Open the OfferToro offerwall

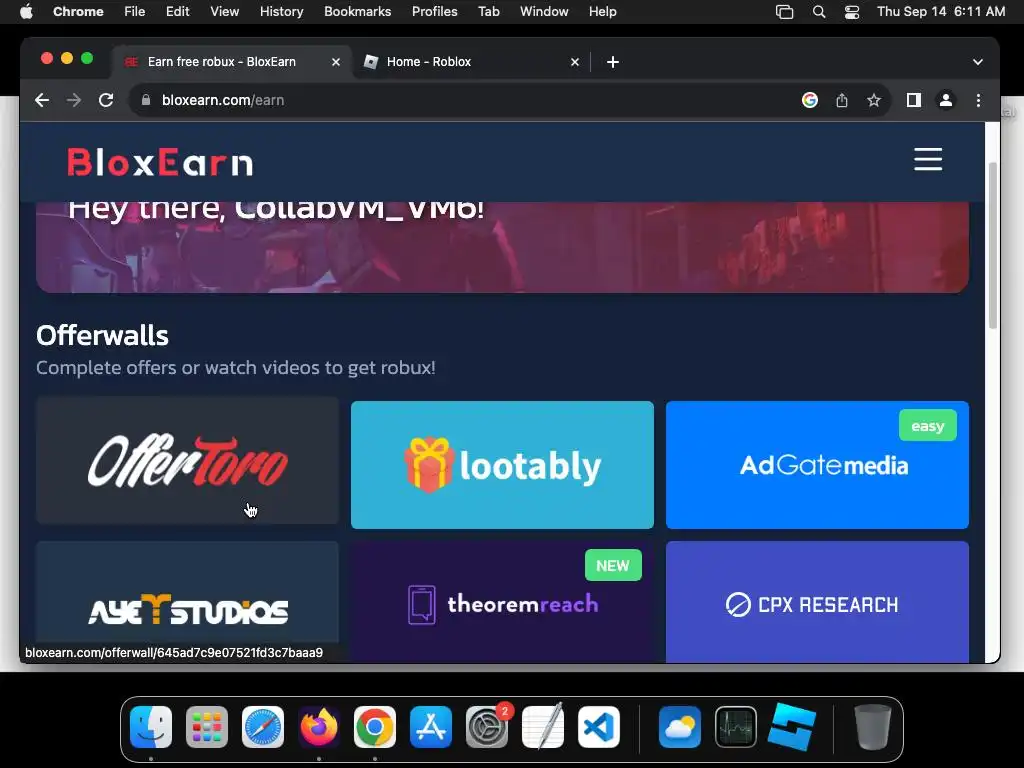[x=187, y=460]
